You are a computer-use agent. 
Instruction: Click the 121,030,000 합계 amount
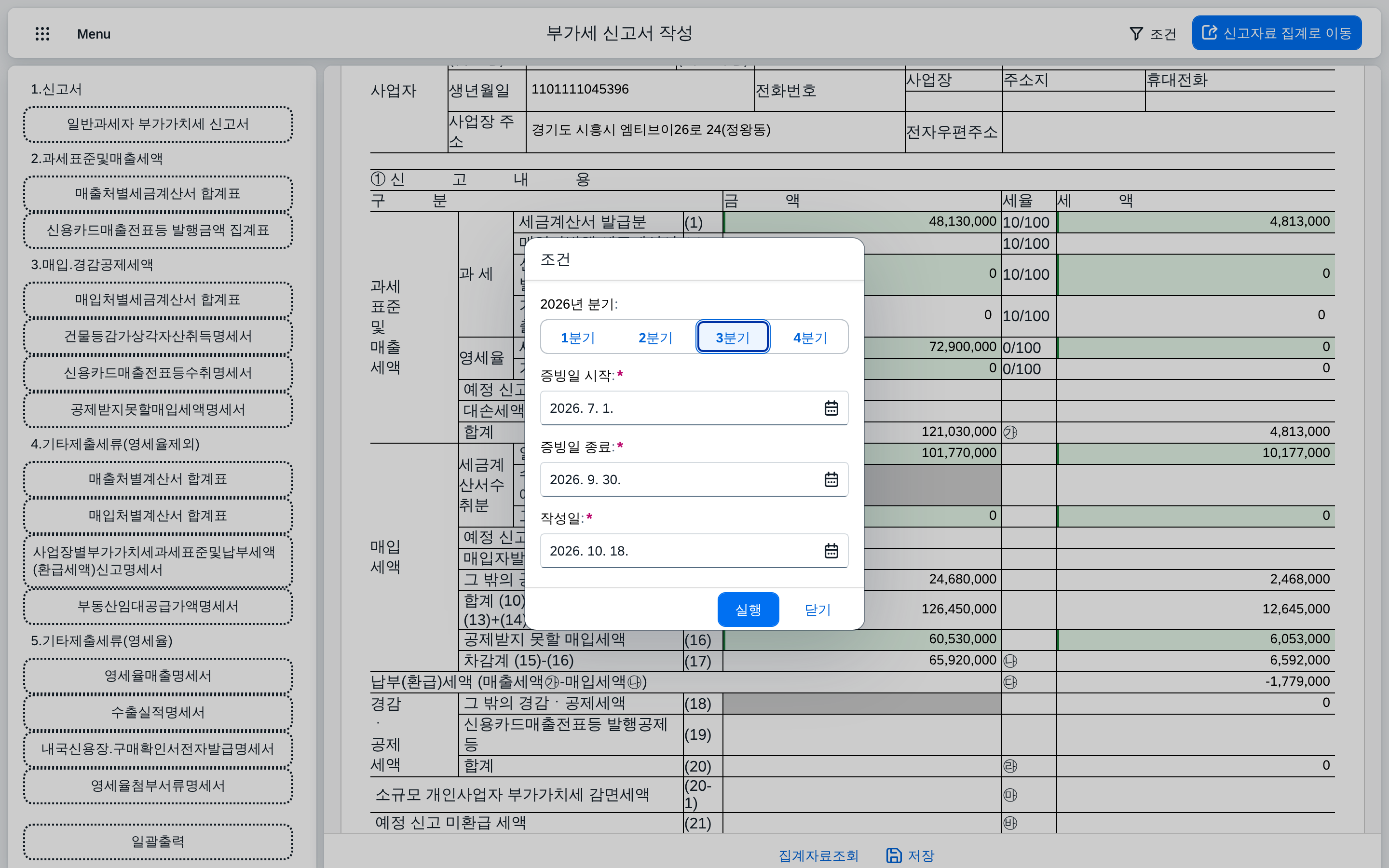pos(958,432)
